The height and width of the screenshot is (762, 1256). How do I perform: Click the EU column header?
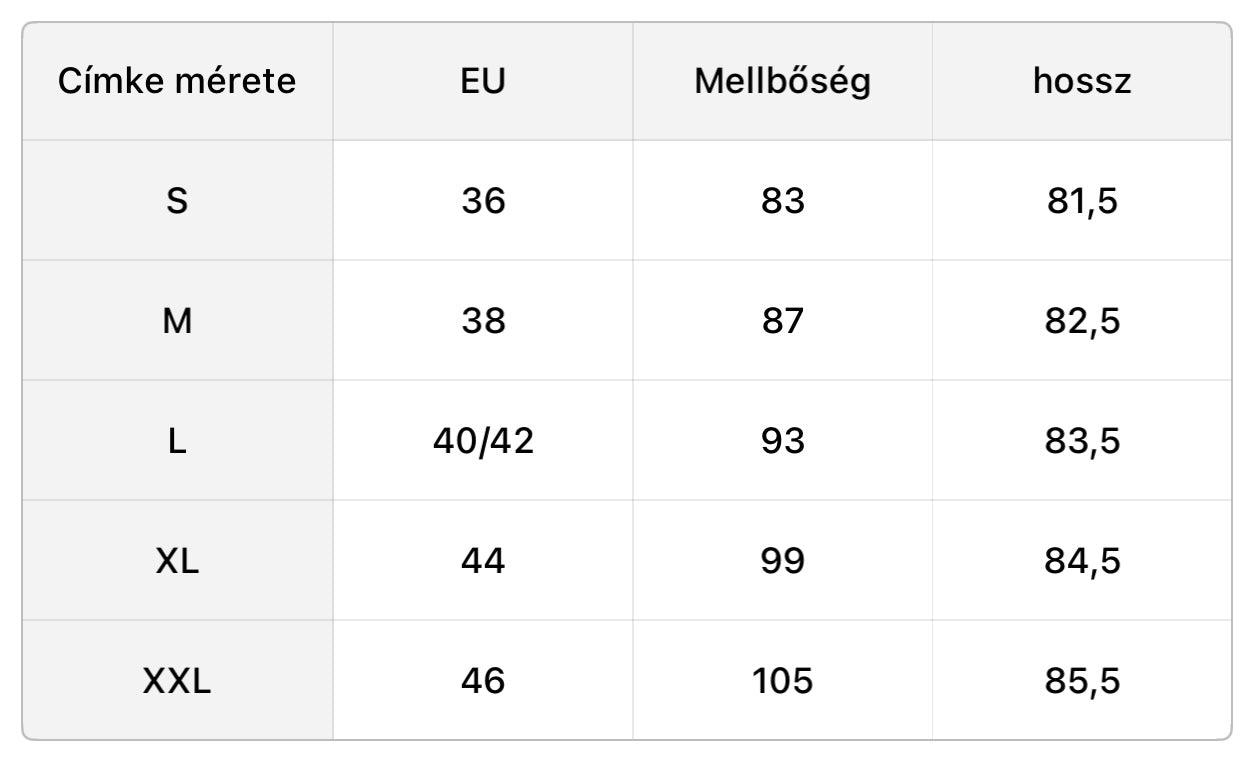[x=483, y=81]
